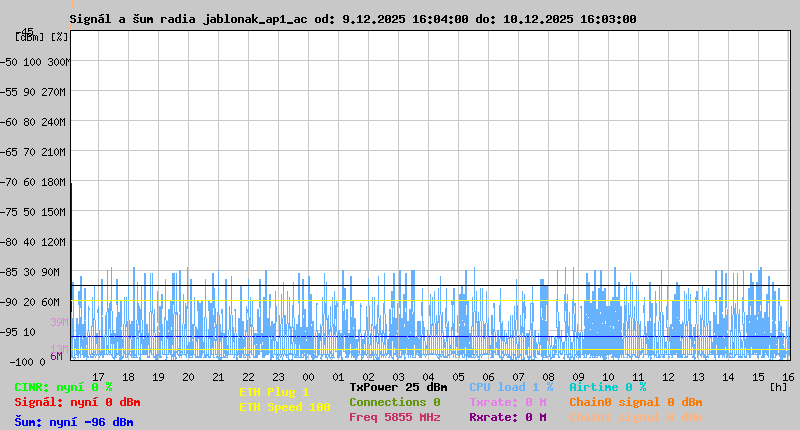Click the 'ETH Plug 1' legend text
This screenshot has height=430, width=800.
[274, 392]
